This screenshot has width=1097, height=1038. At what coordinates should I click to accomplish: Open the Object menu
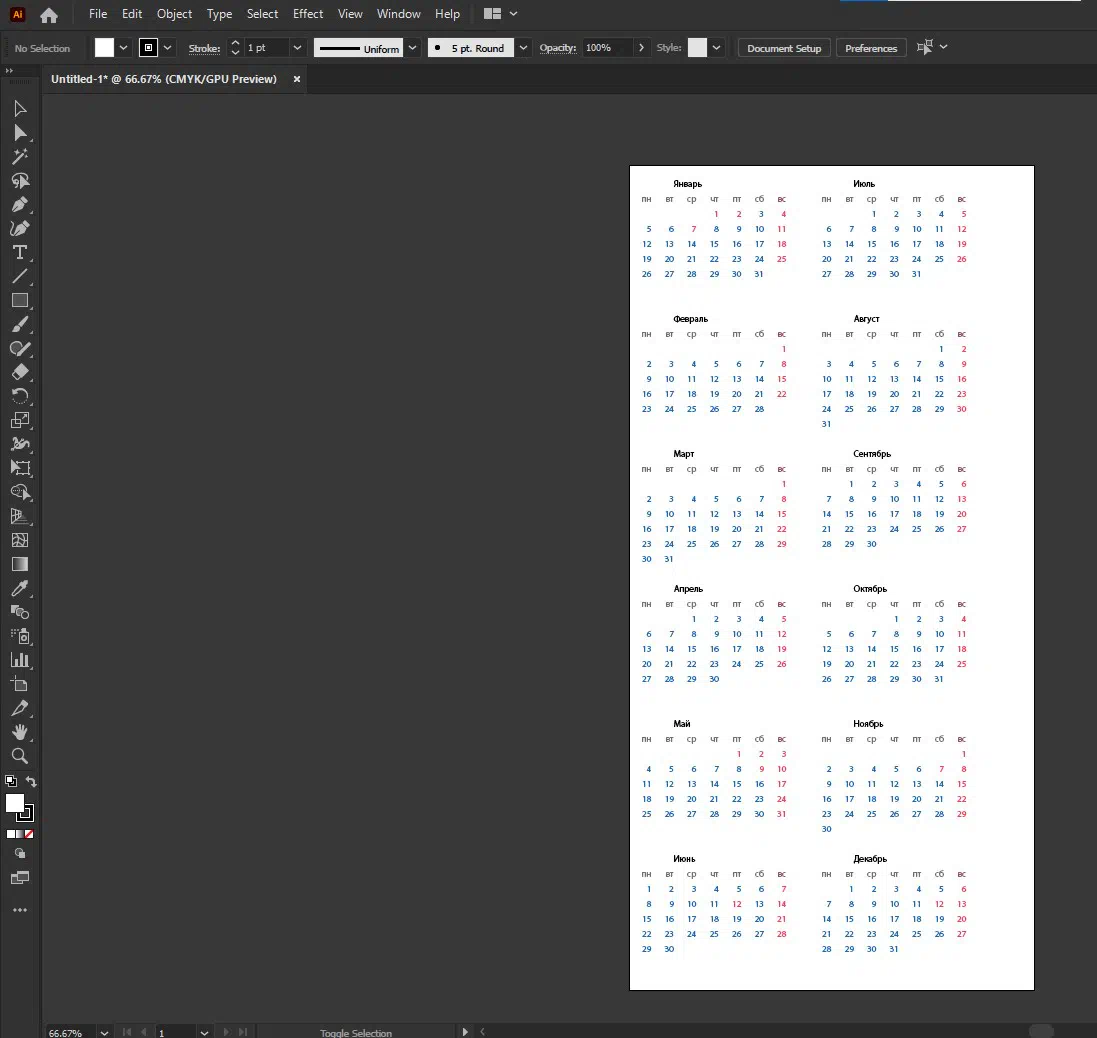click(174, 14)
